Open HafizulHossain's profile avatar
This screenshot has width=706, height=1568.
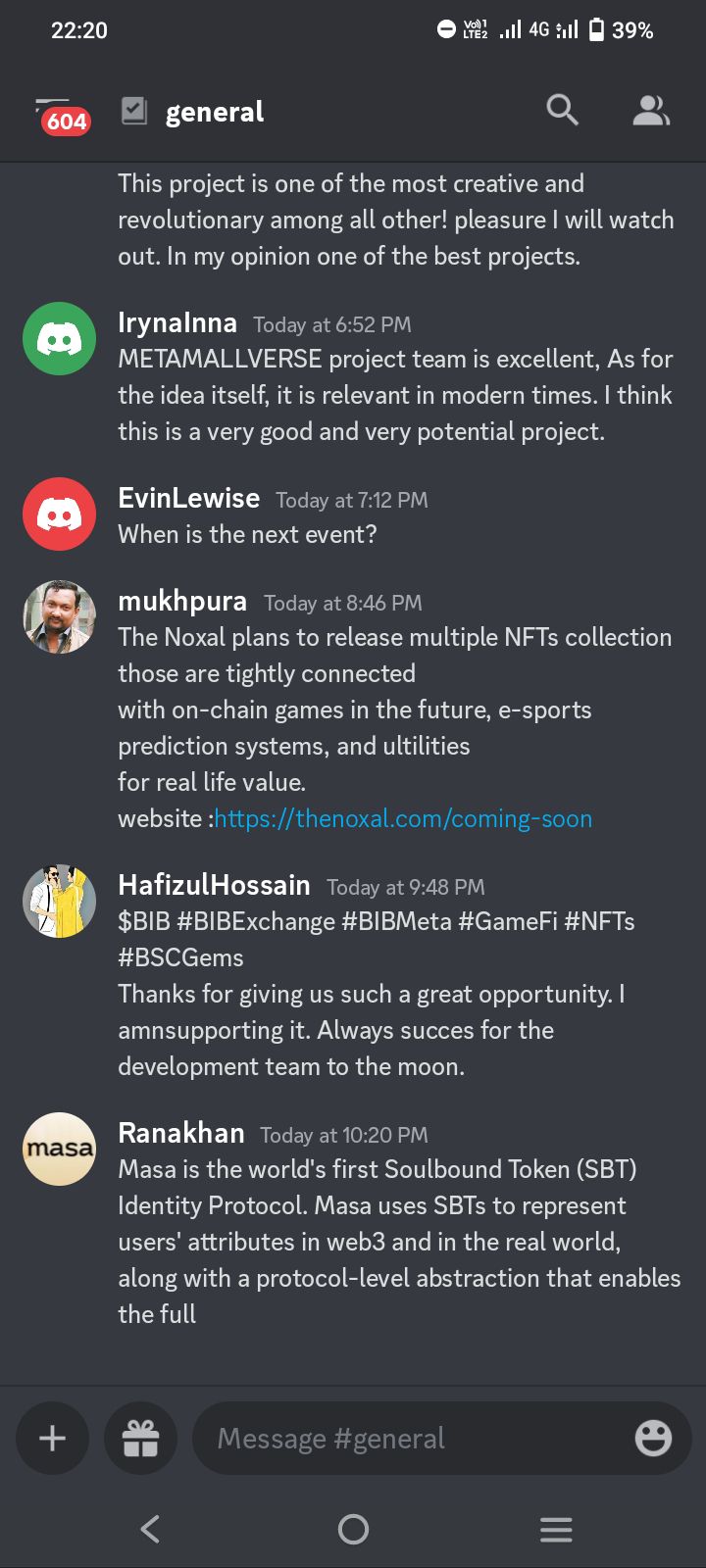59,902
